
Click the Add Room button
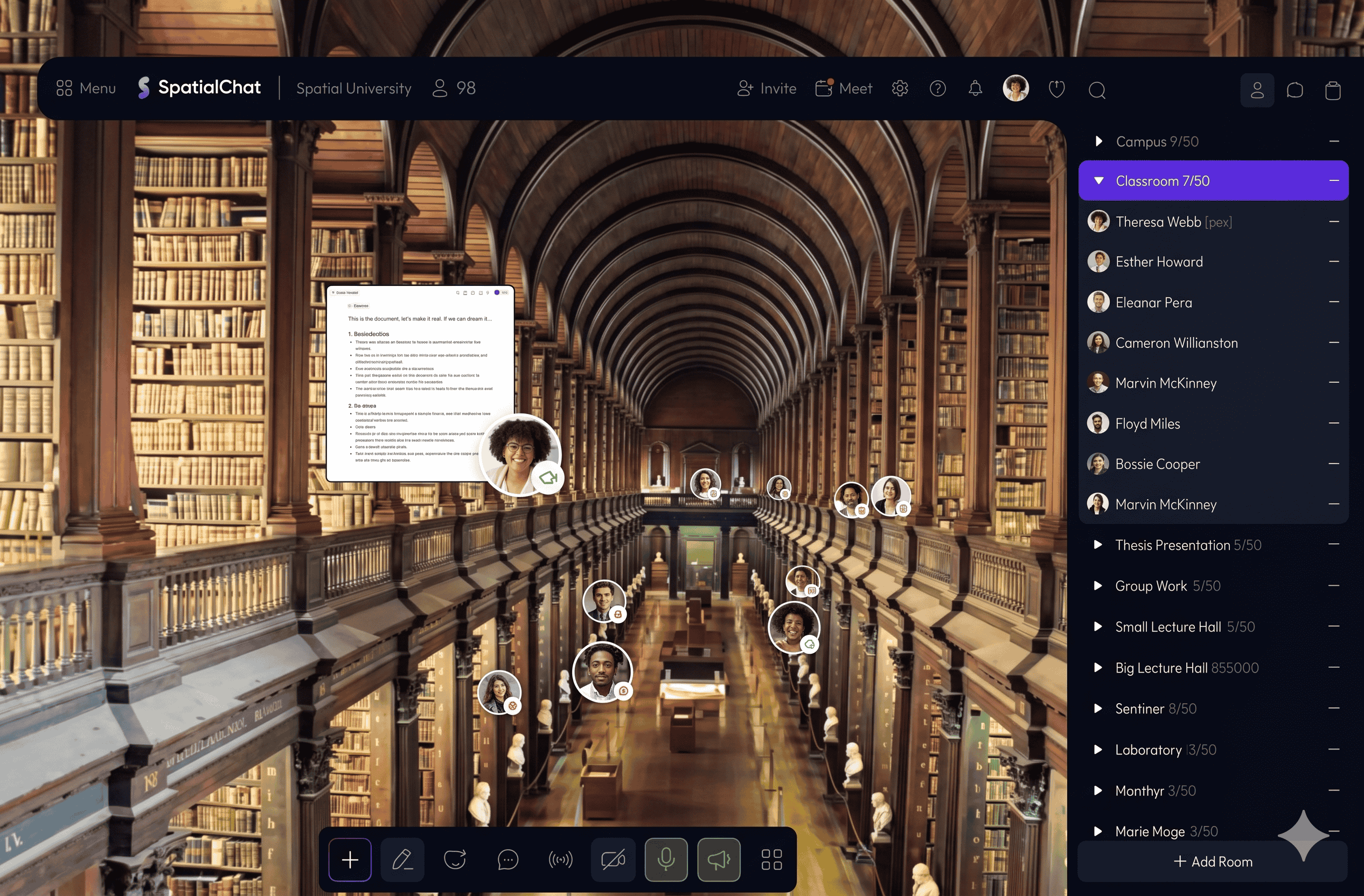coord(1213,862)
